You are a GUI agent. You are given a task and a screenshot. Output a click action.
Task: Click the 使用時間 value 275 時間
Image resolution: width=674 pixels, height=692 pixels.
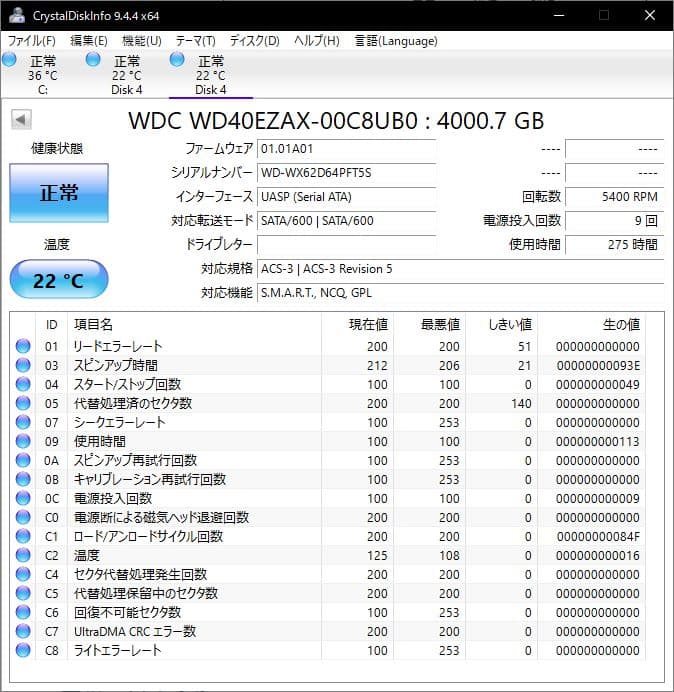[614, 244]
